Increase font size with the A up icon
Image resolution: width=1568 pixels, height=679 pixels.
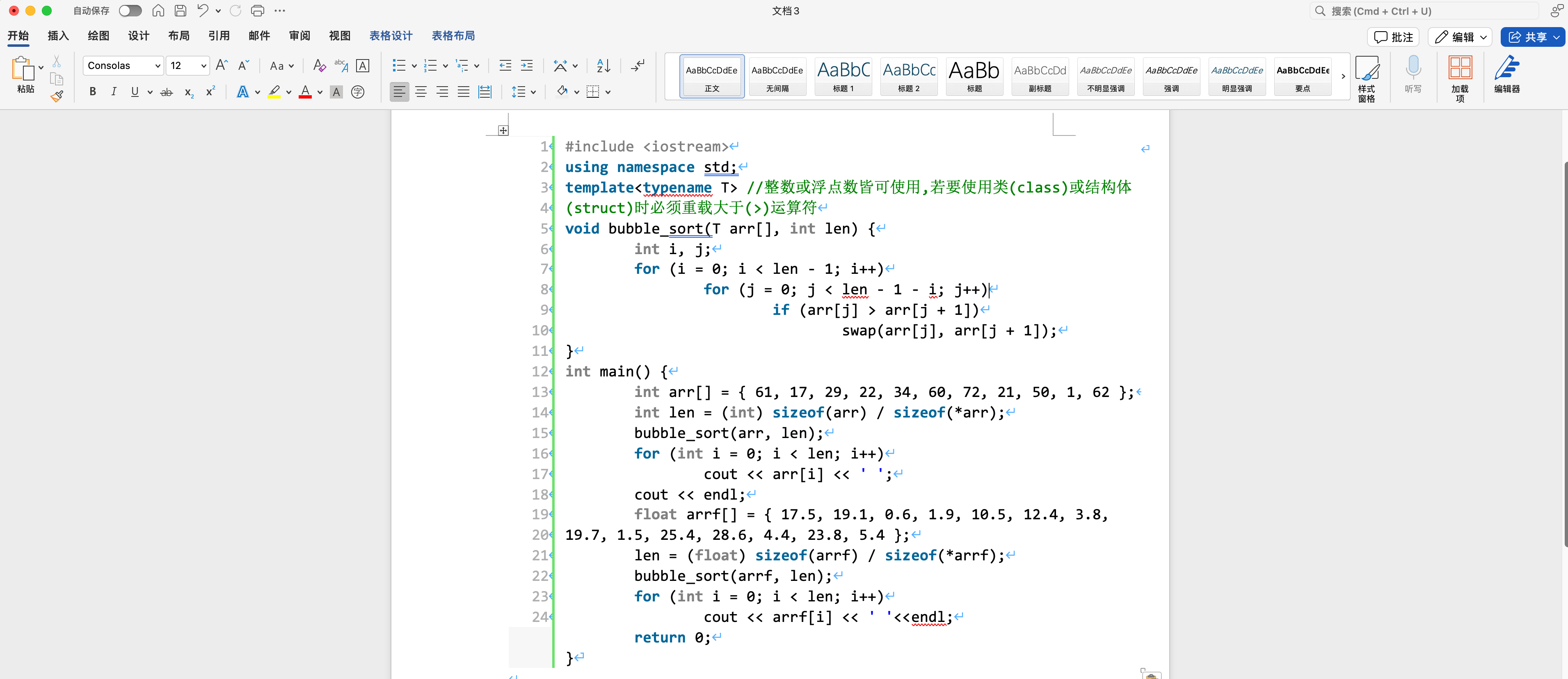(222, 65)
